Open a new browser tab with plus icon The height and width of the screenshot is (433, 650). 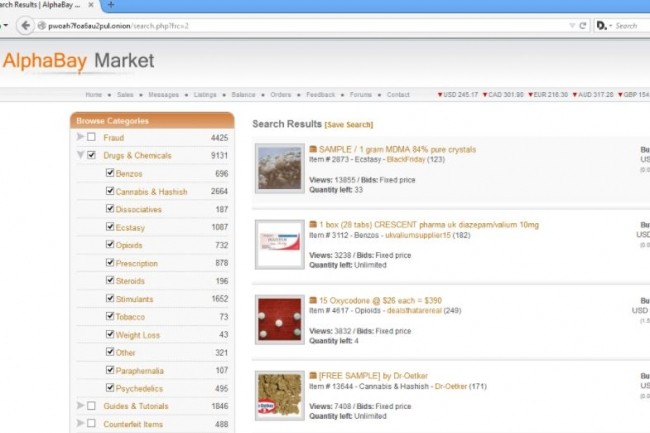pyautogui.click(x=111, y=5)
